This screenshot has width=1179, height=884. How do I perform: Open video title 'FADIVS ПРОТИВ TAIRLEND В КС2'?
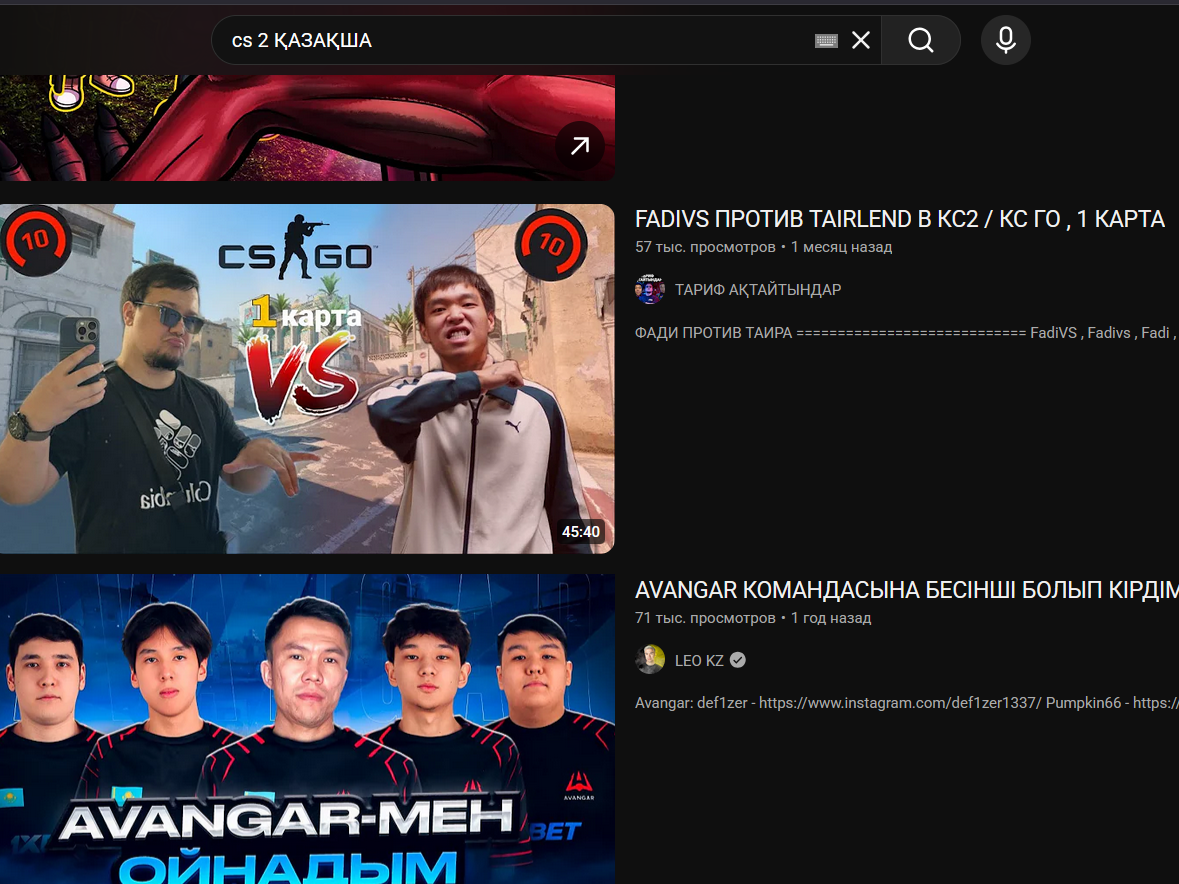click(x=899, y=219)
